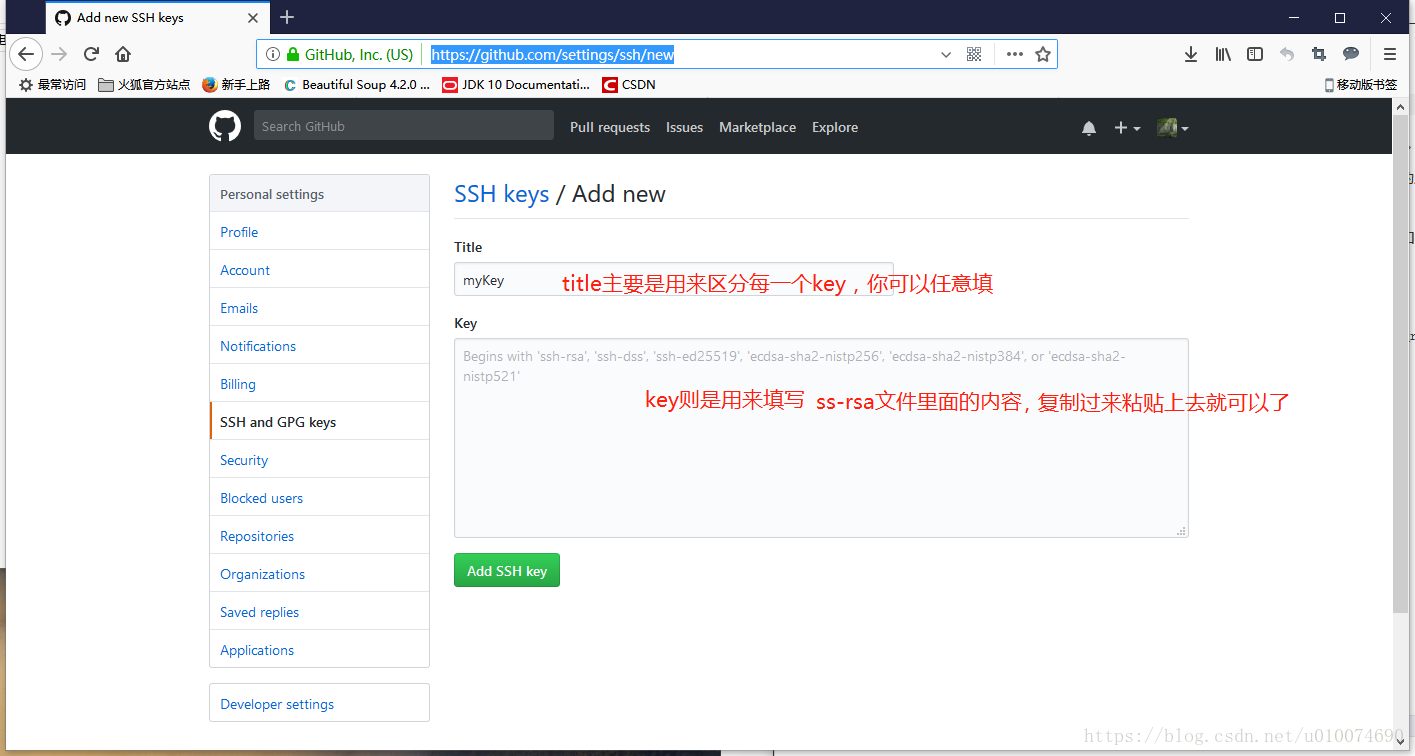The height and width of the screenshot is (756, 1415).
Task: Open Notifications settings
Action: pyautogui.click(x=319, y=346)
